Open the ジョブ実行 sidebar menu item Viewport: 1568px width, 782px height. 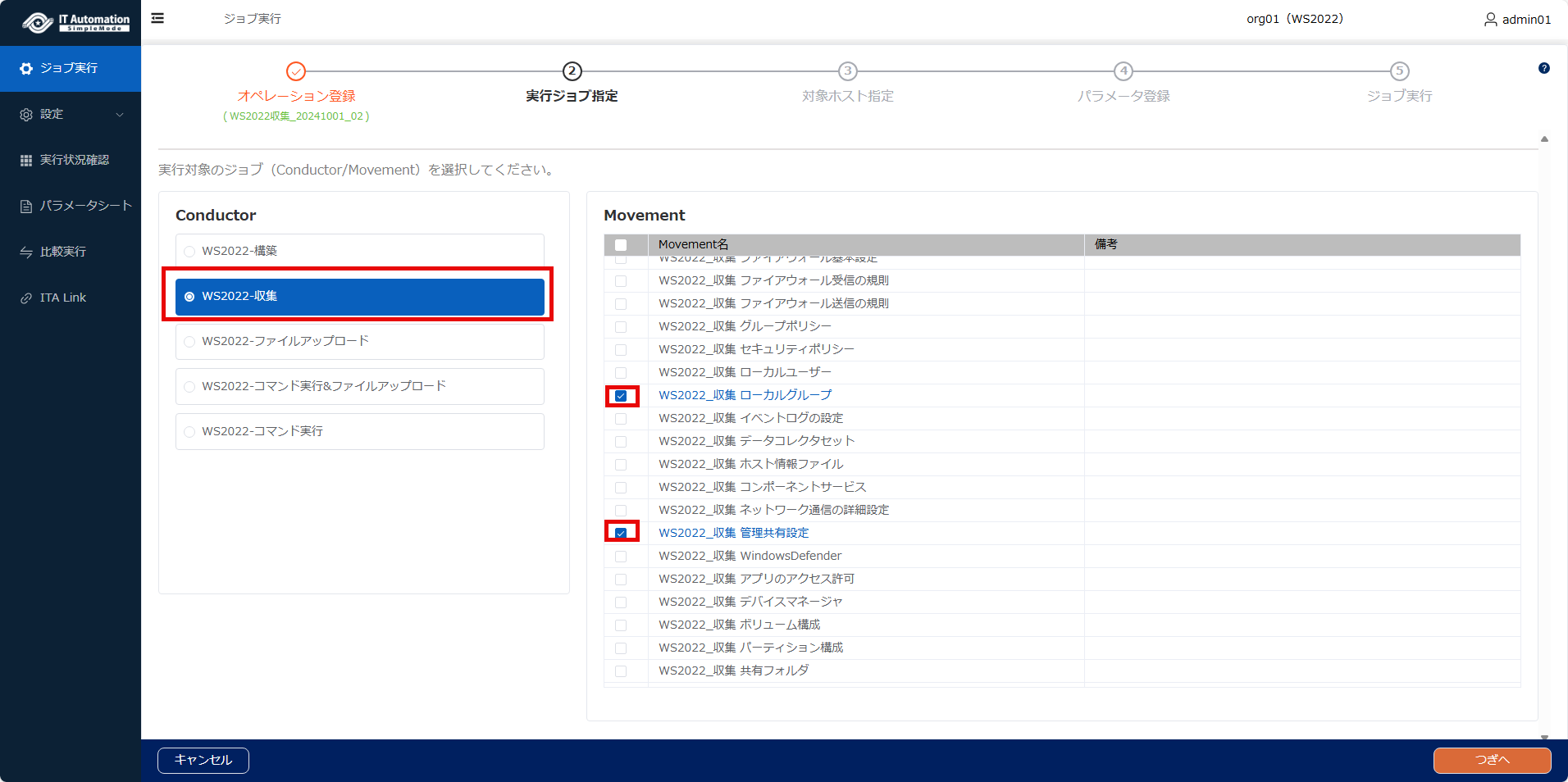click(x=70, y=68)
